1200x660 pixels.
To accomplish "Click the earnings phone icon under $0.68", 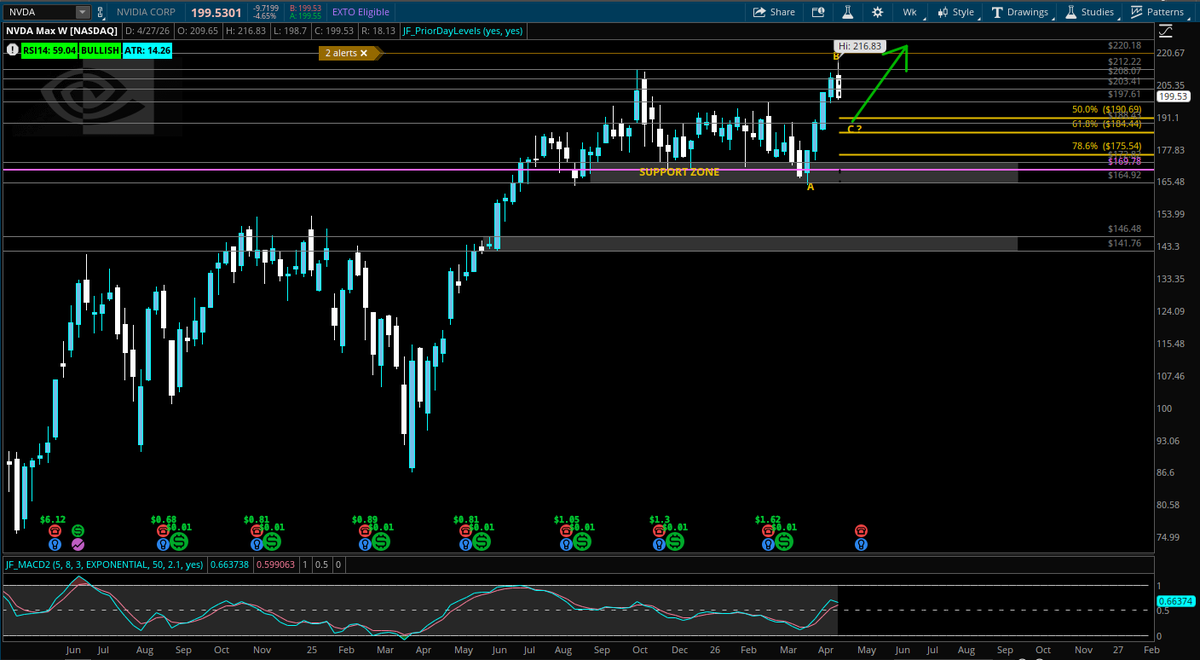I will coord(163,533).
